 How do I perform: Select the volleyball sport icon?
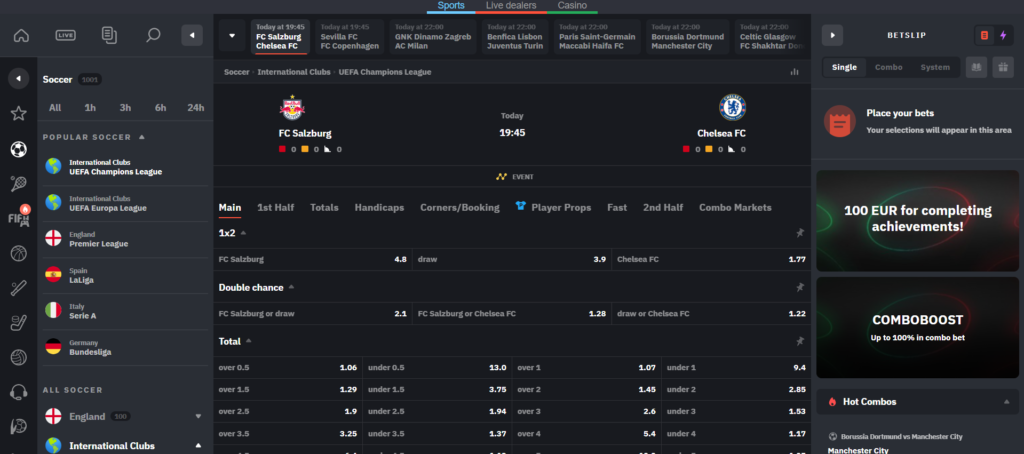coord(18,357)
